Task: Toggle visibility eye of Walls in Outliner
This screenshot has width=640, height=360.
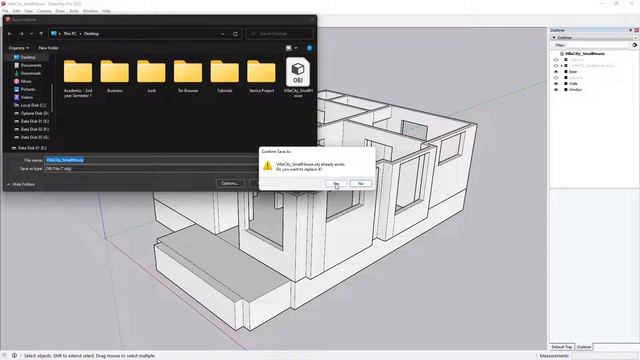Action: coord(556,84)
